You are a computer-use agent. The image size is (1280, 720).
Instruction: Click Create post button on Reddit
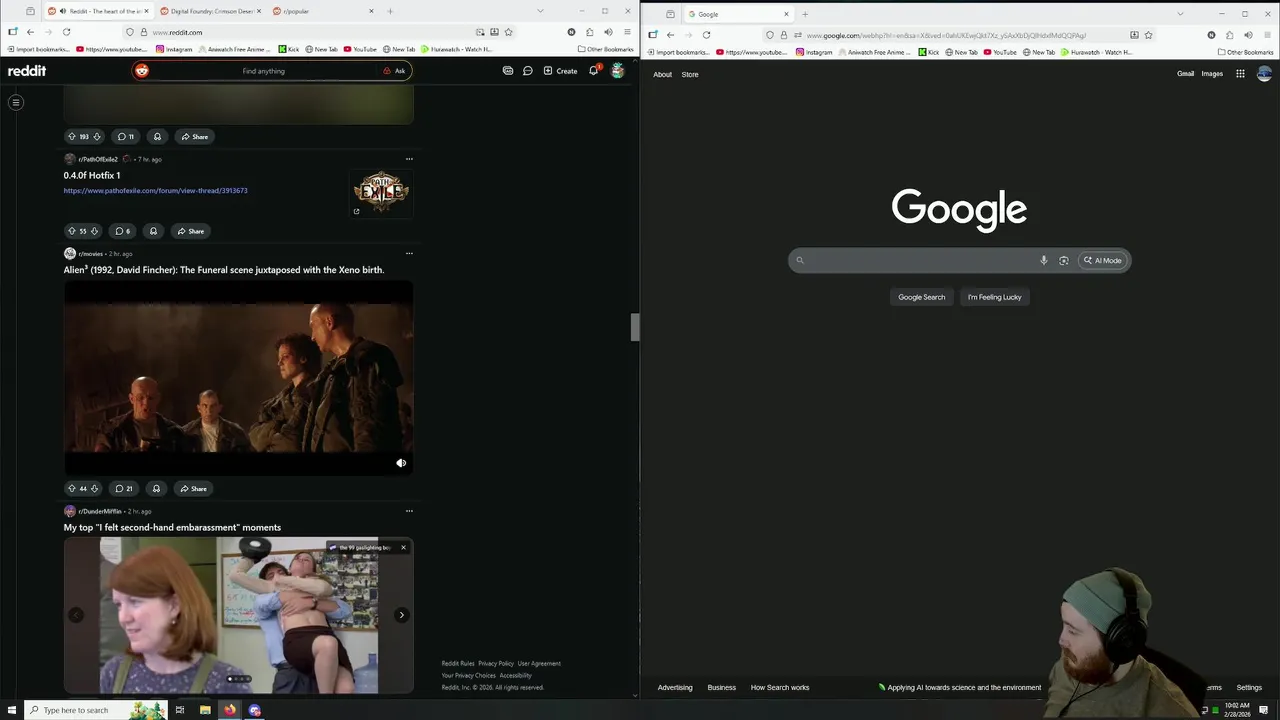click(x=560, y=71)
